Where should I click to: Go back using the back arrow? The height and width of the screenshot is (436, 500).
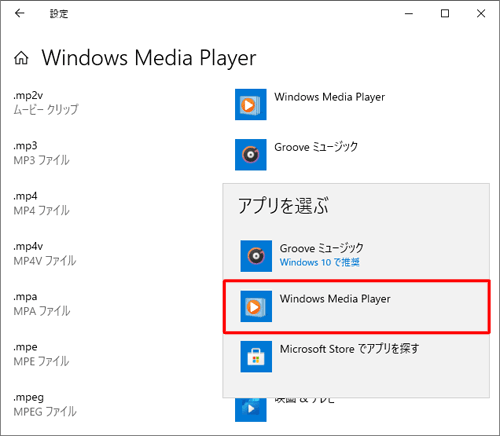20,13
